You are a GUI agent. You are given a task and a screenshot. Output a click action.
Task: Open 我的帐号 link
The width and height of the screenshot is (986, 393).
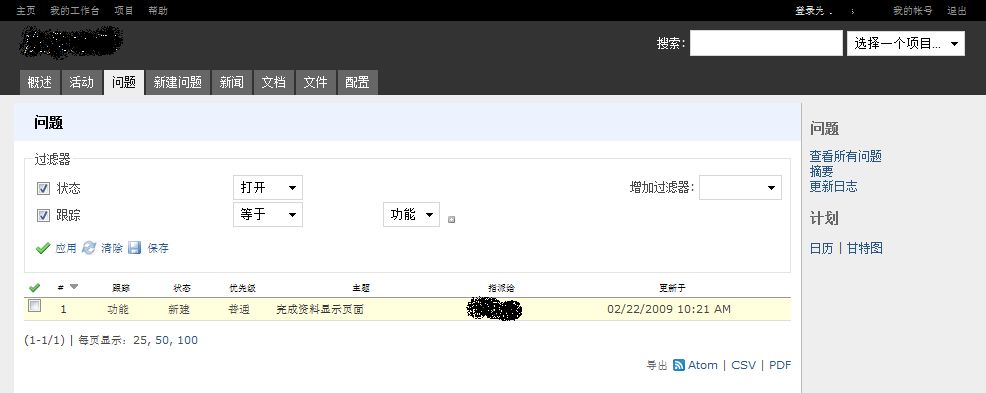click(x=912, y=11)
